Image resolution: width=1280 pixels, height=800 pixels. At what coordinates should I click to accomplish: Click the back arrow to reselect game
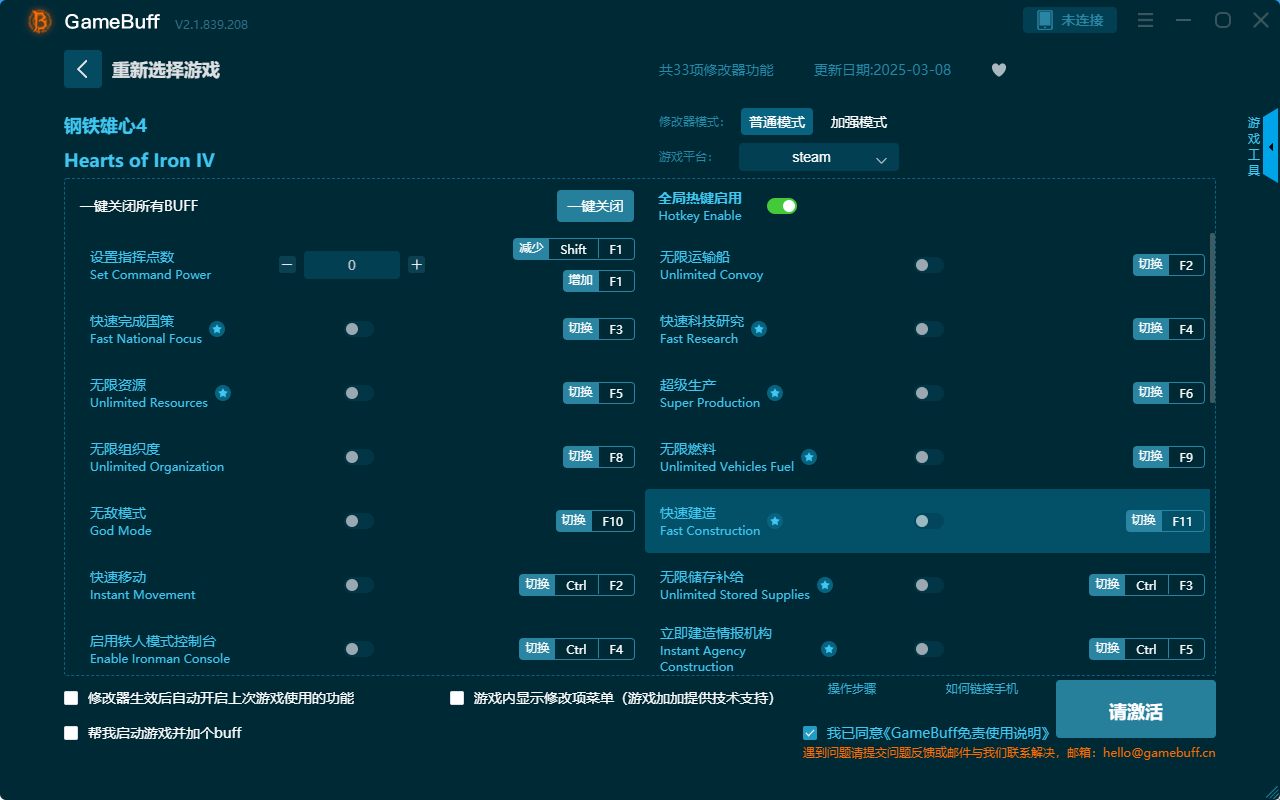pos(83,68)
